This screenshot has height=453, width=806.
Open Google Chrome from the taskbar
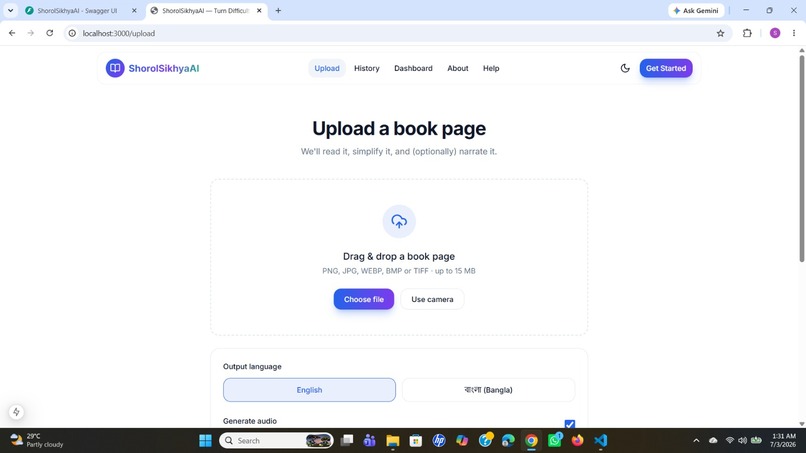(x=532, y=441)
